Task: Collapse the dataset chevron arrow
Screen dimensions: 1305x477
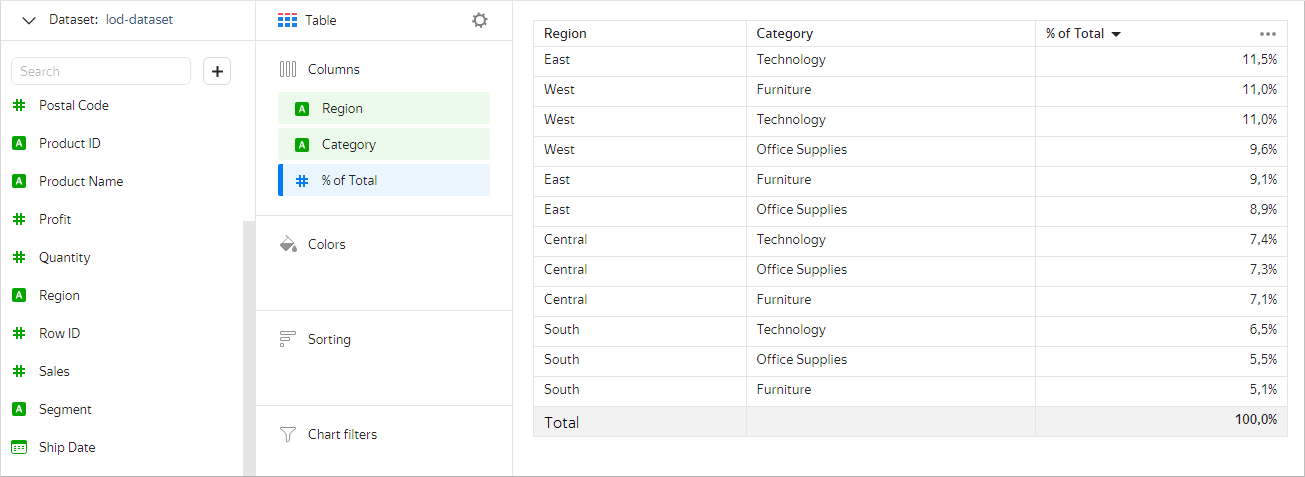Action: 28,20
